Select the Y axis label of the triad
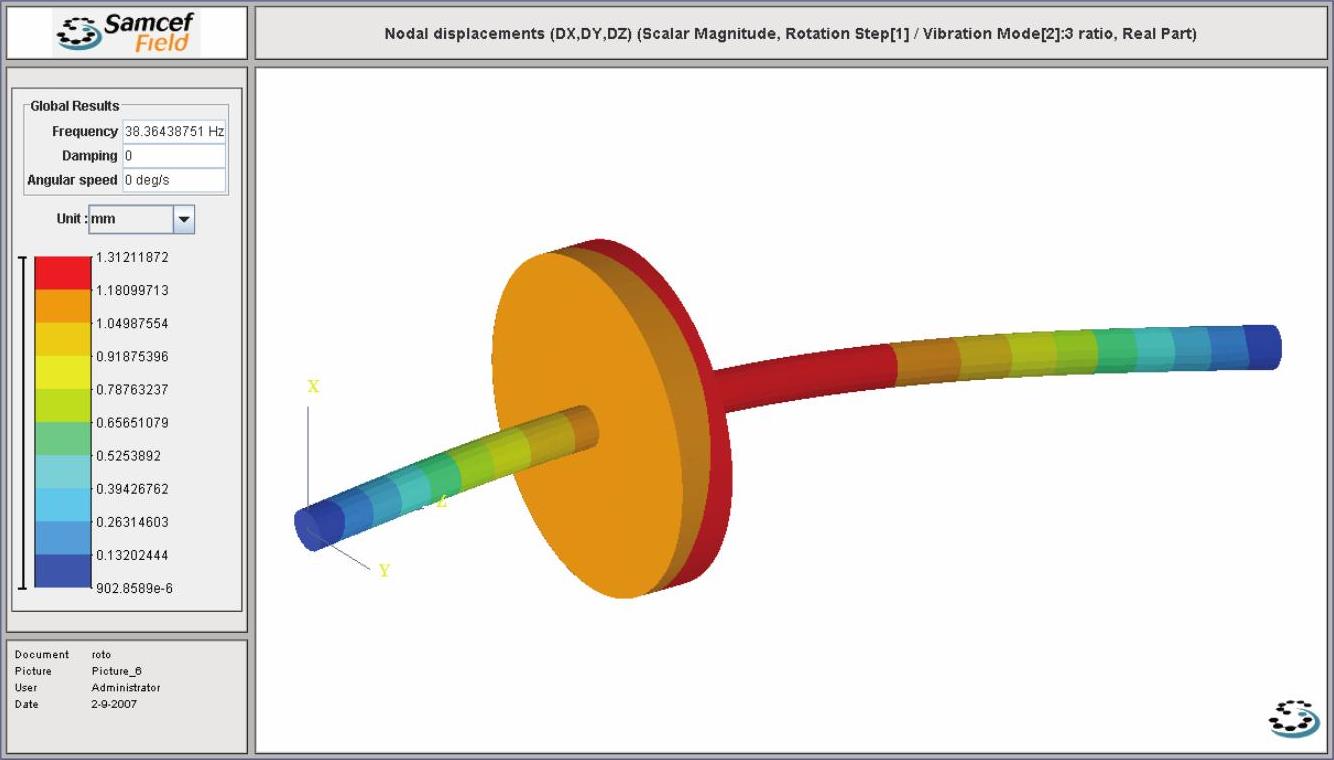The height and width of the screenshot is (760, 1334). click(384, 571)
